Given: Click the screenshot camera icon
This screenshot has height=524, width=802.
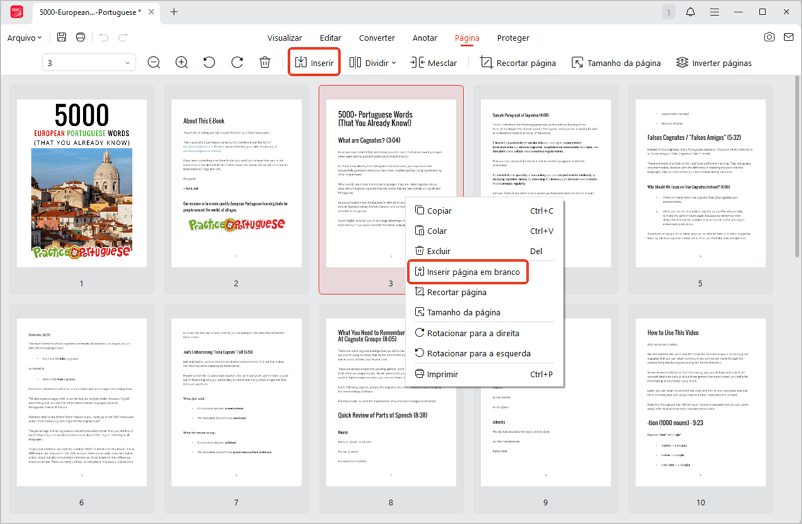Looking at the screenshot, I should coord(769,37).
